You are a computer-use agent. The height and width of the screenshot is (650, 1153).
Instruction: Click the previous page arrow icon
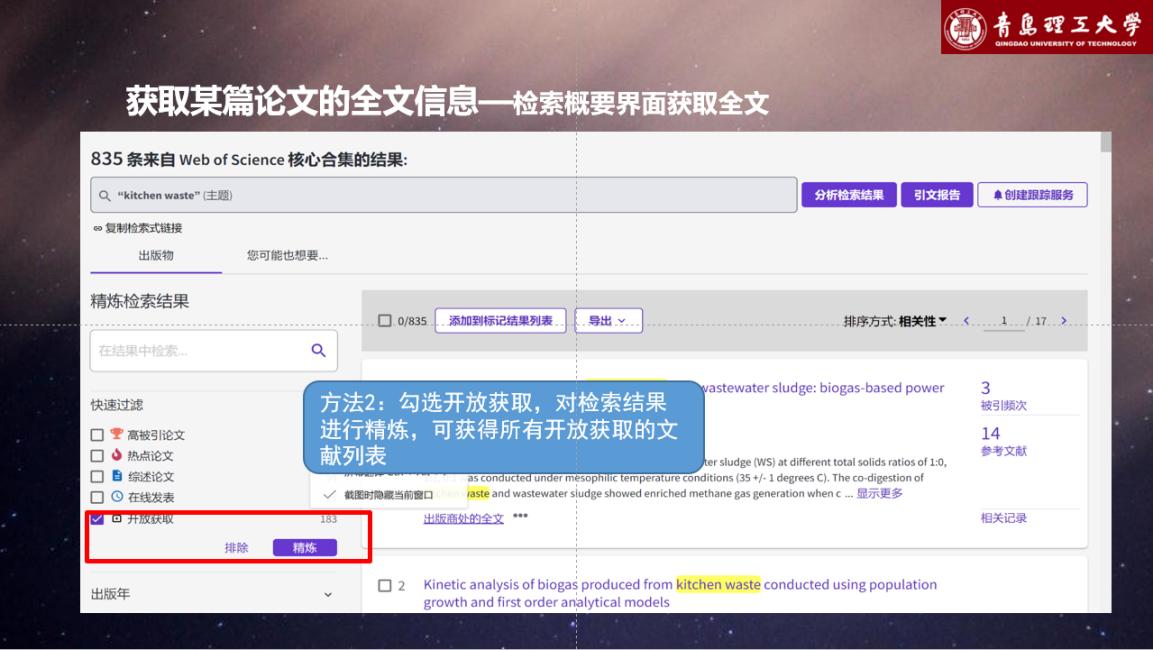pyautogui.click(x=966, y=321)
